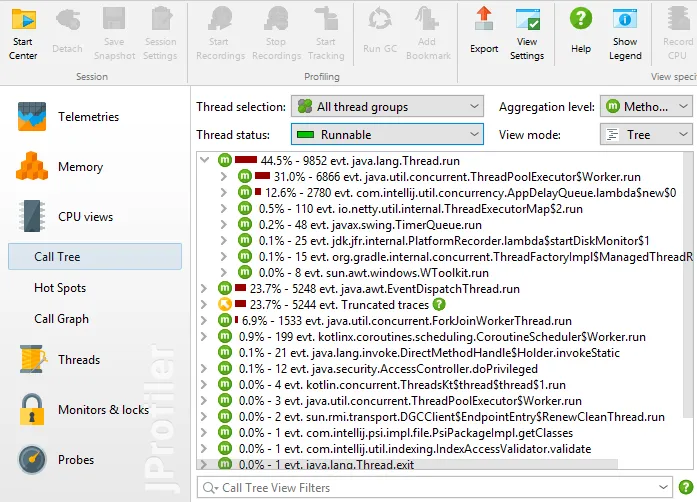The image size is (697, 502).
Task: Click the horizontal scrollbar of the call tree
Action: click(x=407, y=464)
